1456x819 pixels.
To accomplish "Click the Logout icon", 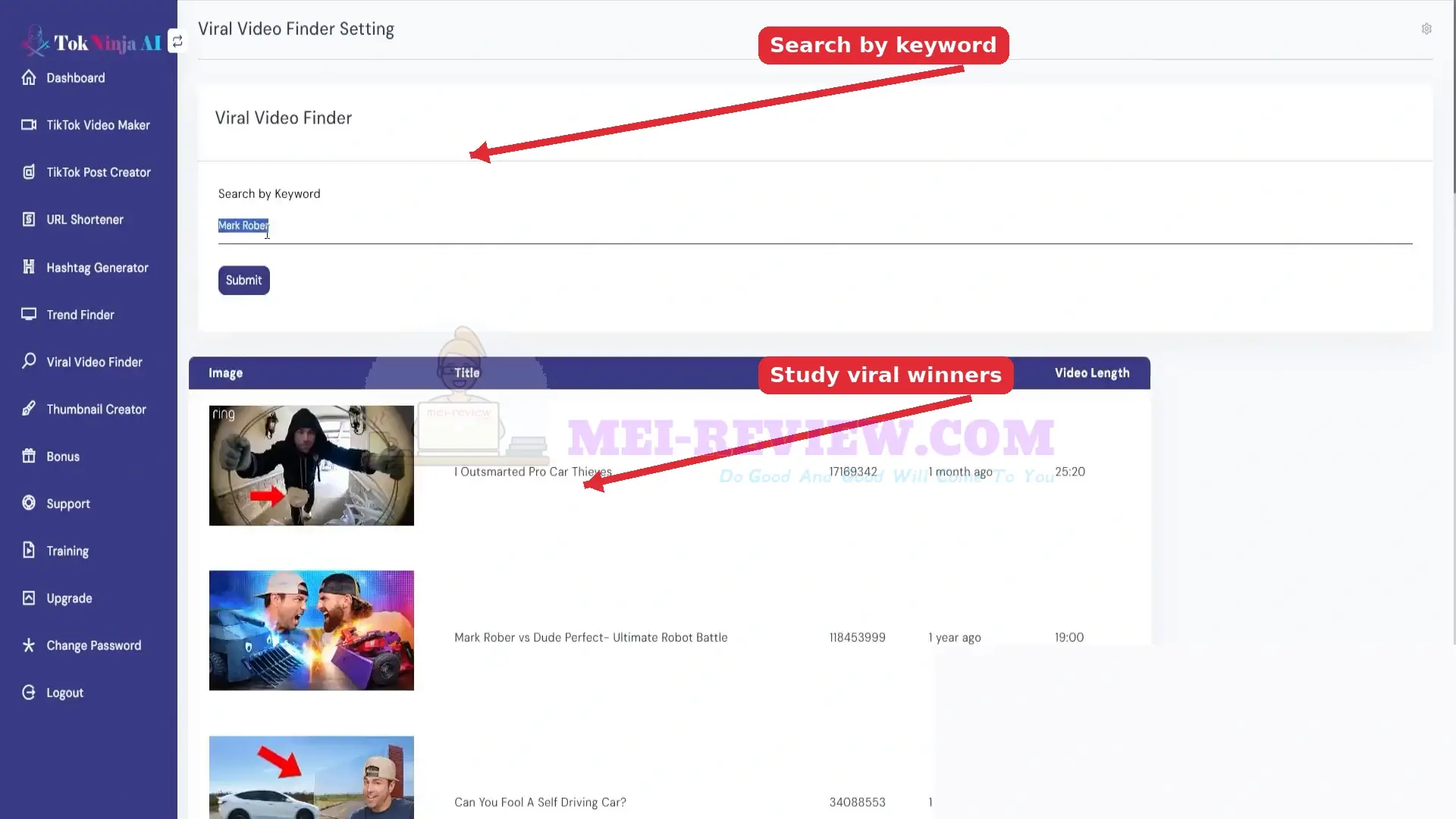I will (x=29, y=692).
